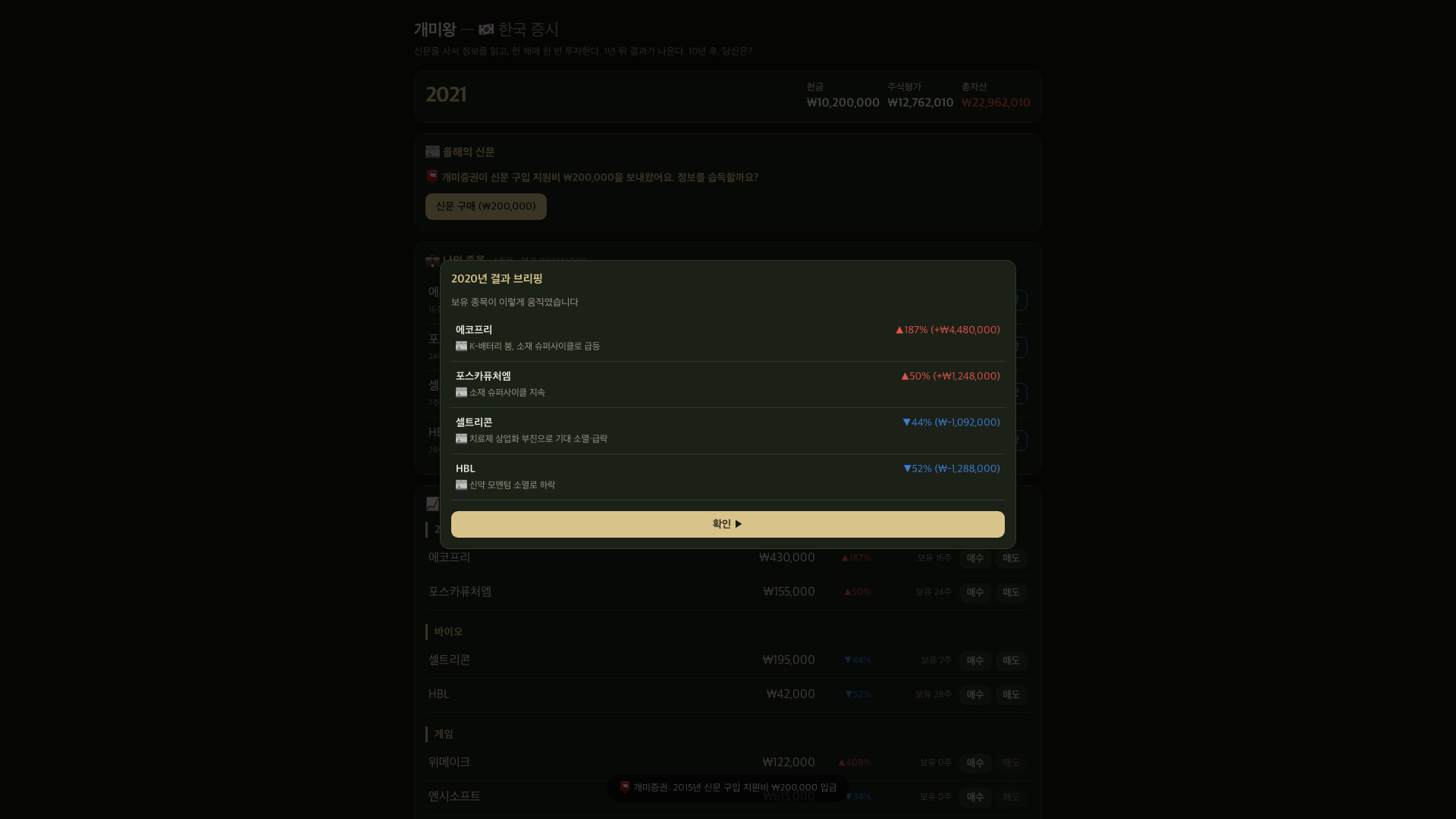
Task: Click the 엔시소프트 stock name
Action: point(455,796)
